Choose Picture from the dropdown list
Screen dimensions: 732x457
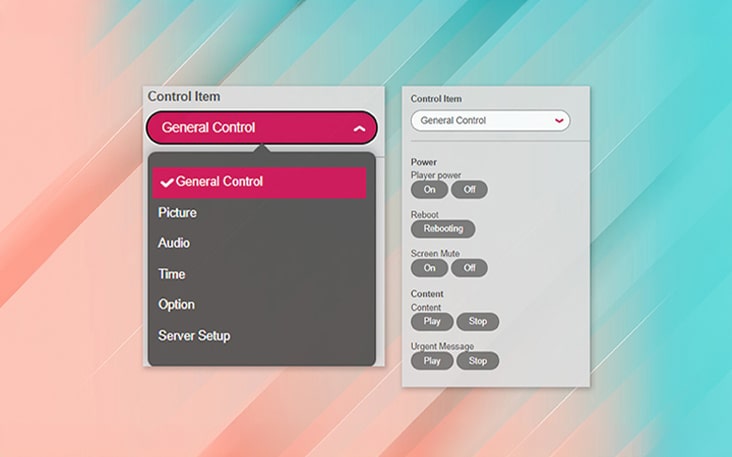pyautogui.click(x=177, y=213)
